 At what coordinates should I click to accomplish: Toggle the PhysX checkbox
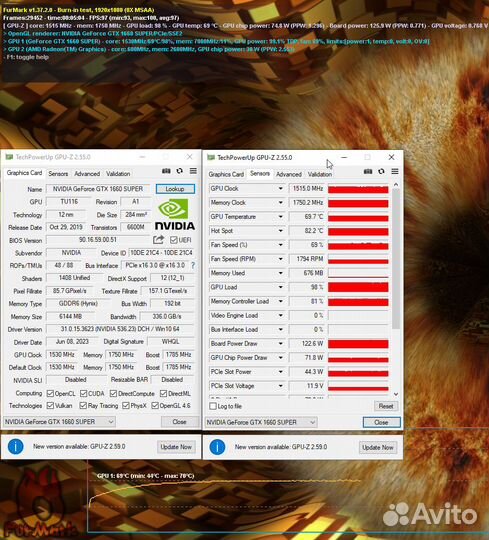point(126,405)
